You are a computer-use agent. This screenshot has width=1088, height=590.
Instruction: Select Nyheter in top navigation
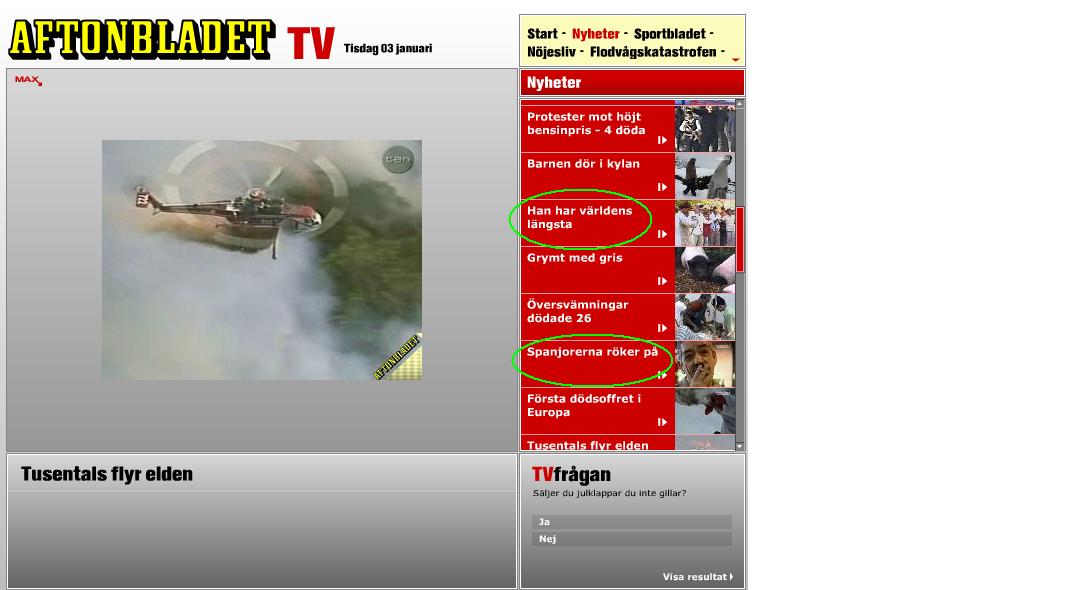[x=595, y=34]
